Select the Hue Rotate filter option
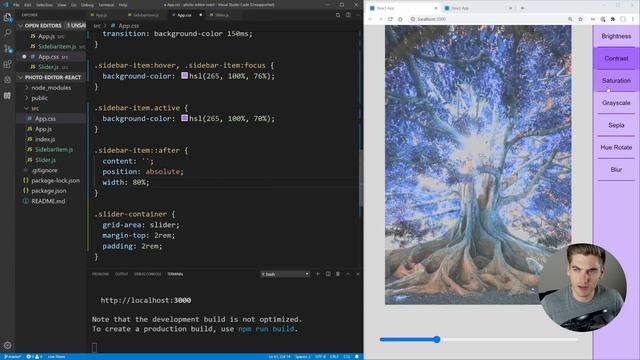This screenshot has width=640, height=360. (616, 147)
